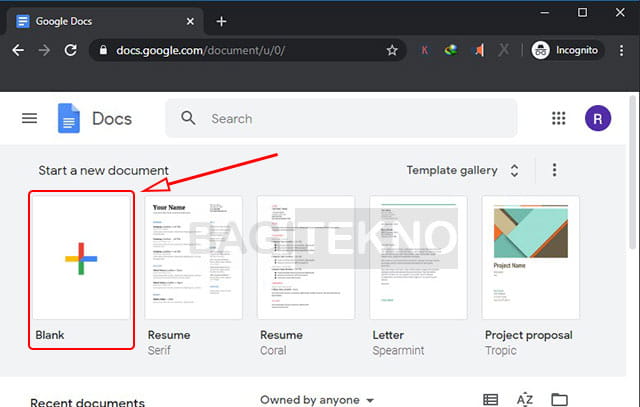The width and height of the screenshot is (640, 407).
Task: Click the Docs title text
Action: pyautogui.click(x=112, y=119)
